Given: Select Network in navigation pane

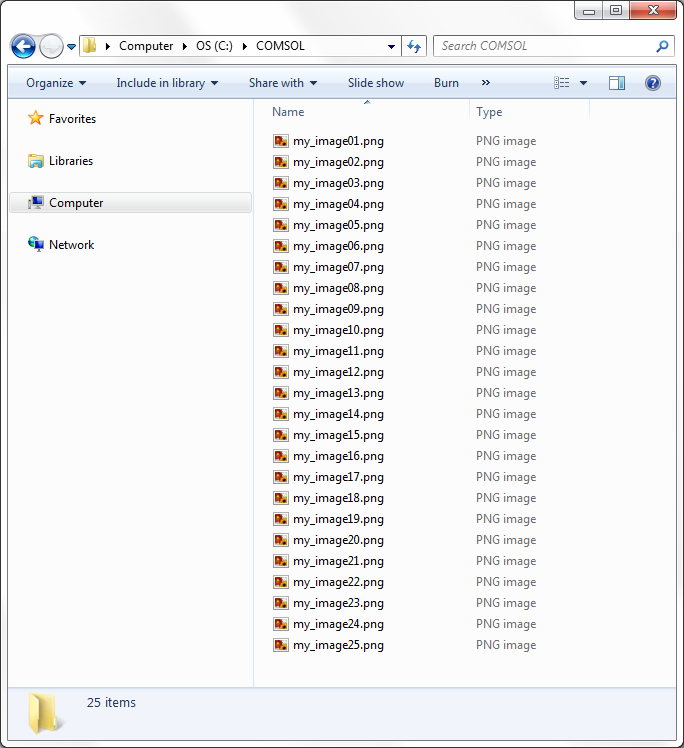Looking at the screenshot, I should [x=72, y=245].
